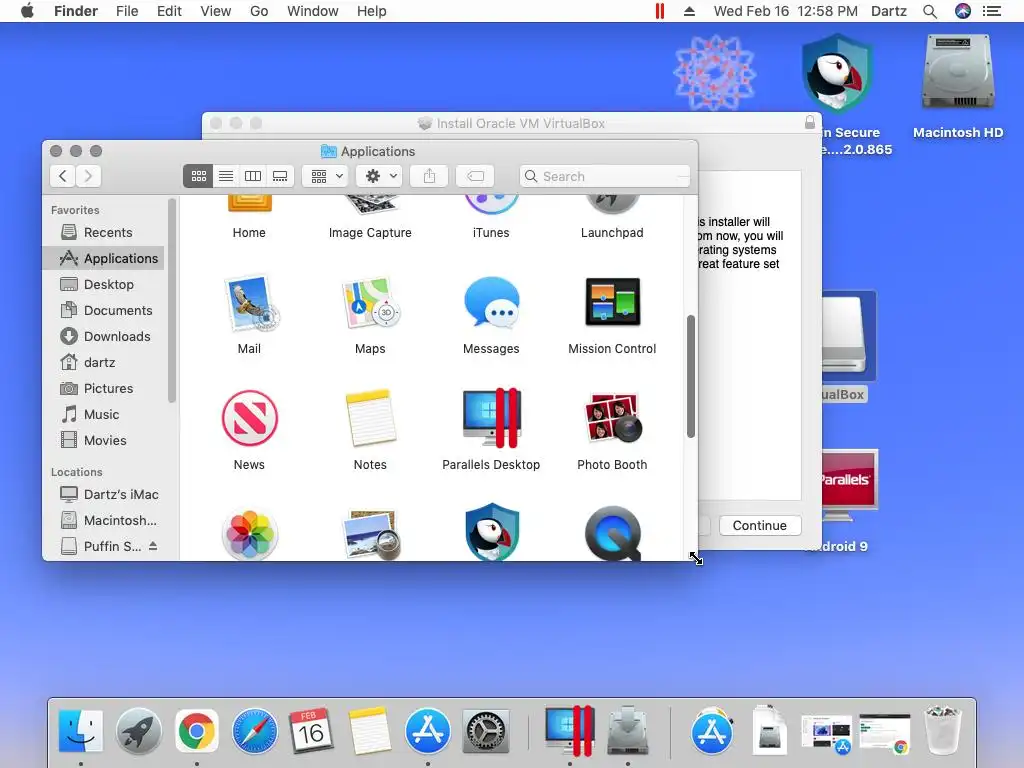This screenshot has height=768, width=1024.
Task: Open Finder from the Dock
Action: click(x=80, y=731)
